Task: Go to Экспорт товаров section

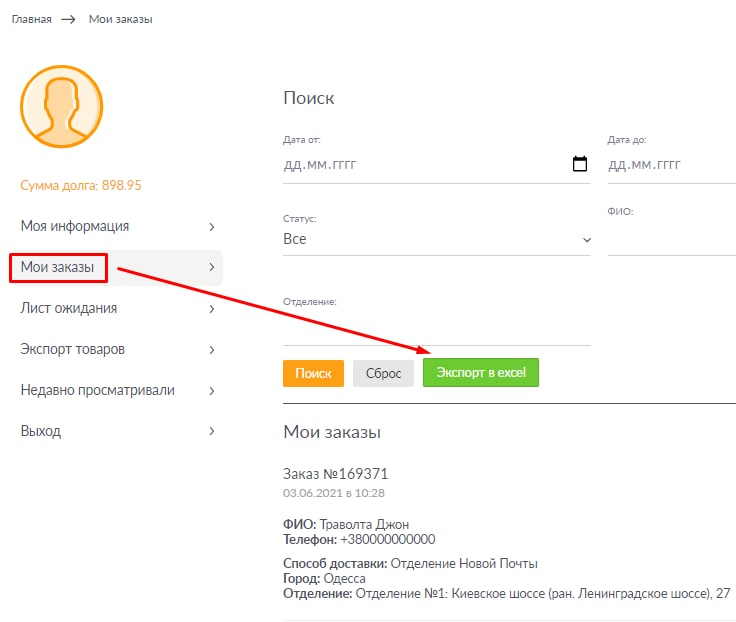Action: (x=73, y=349)
